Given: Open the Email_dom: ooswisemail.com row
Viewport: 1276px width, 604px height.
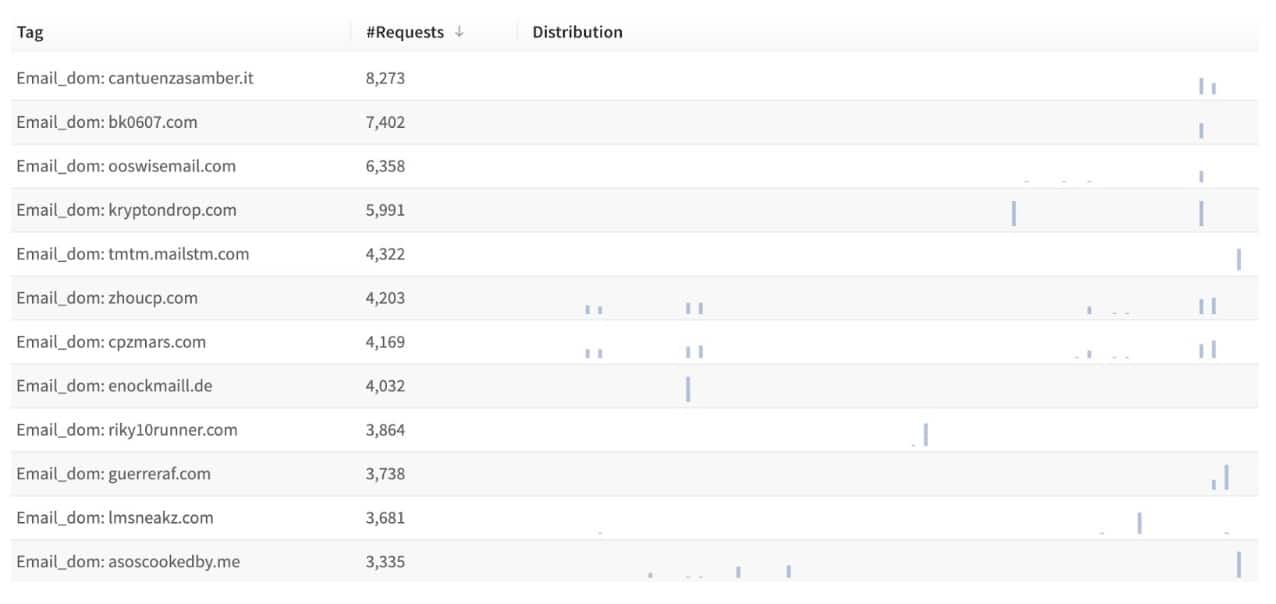Looking at the screenshot, I should [x=126, y=166].
